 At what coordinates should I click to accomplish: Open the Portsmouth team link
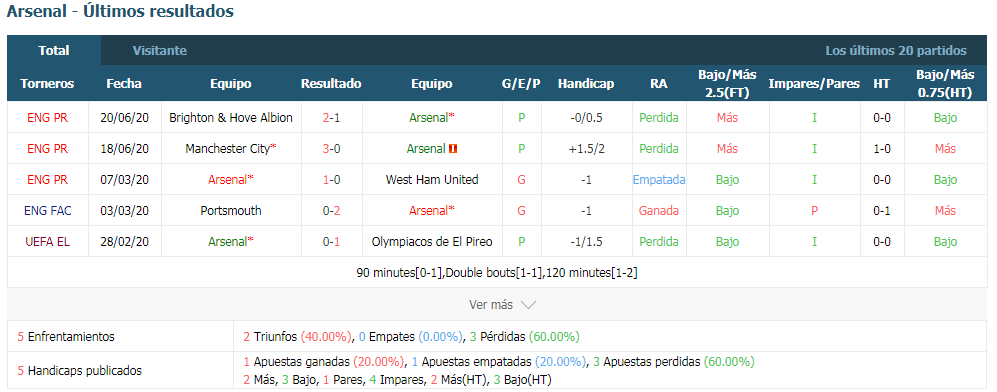pyautogui.click(x=231, y=211)
